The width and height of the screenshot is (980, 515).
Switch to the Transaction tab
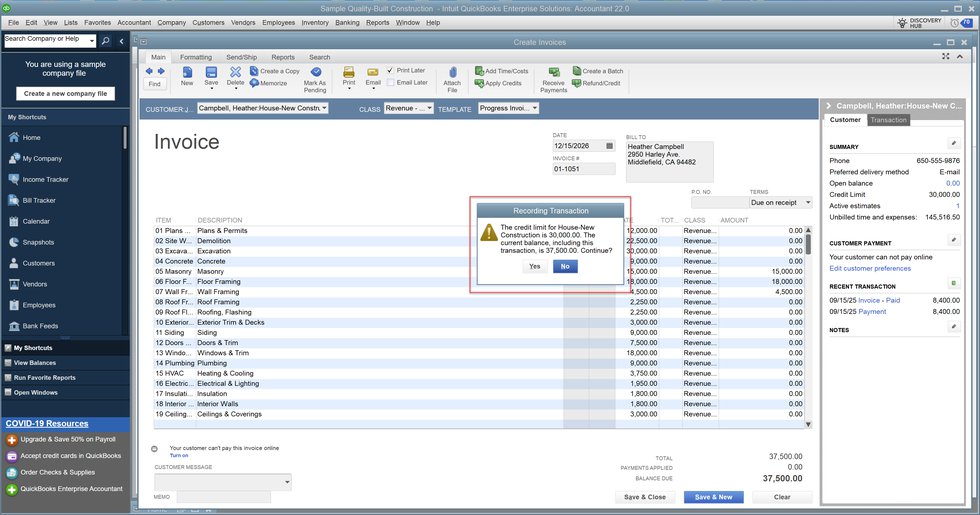pos(888,120)
